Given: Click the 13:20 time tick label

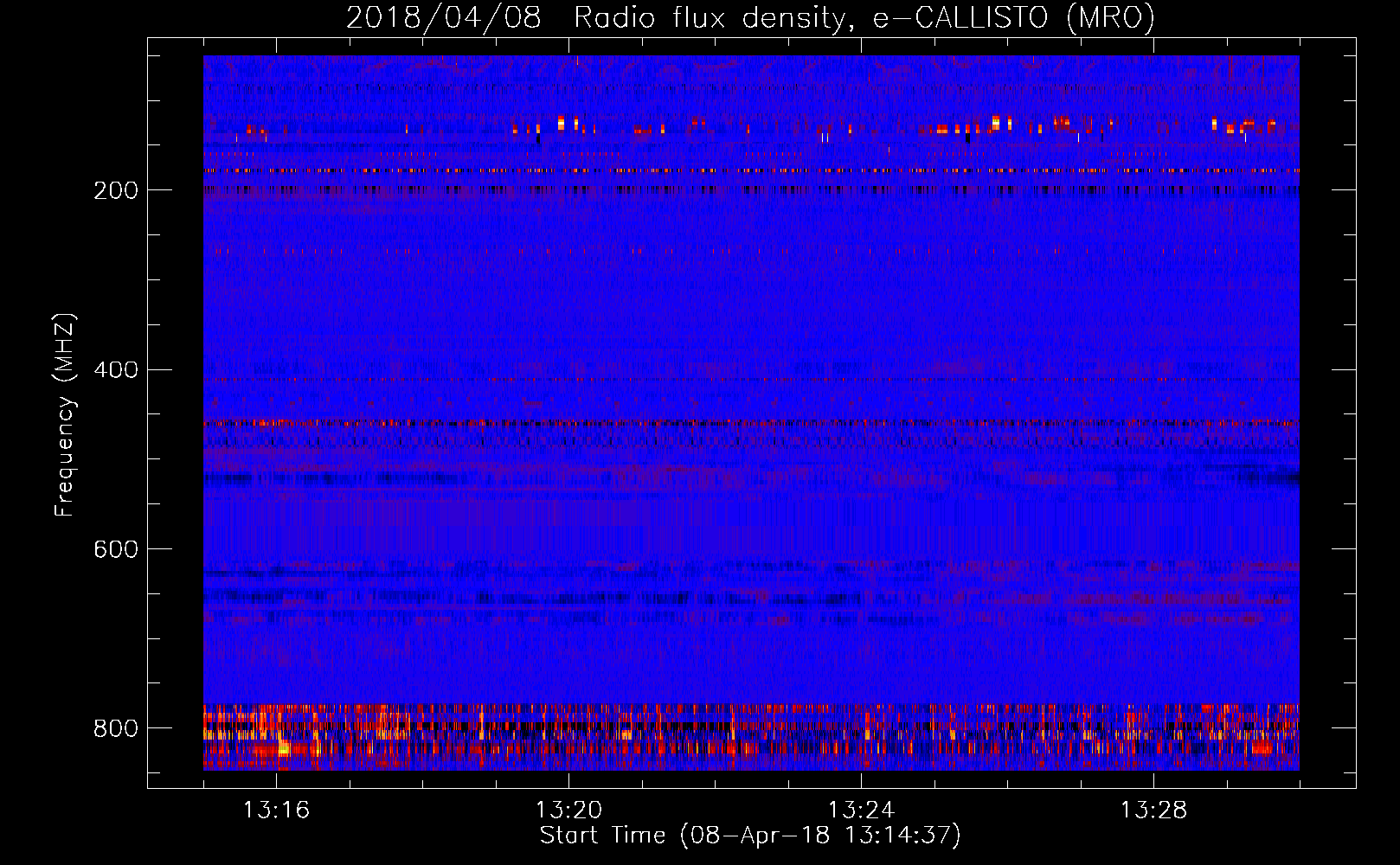Looking at the screenshot, I should (568, 811).
